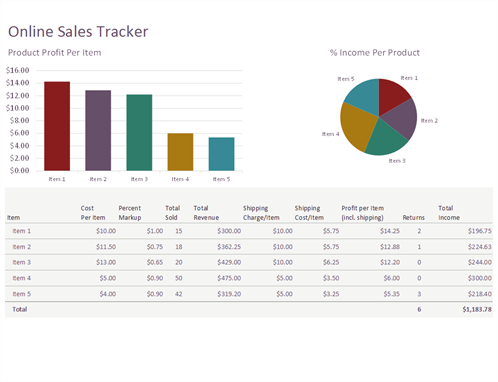The height and width of the screenshot is (382, 498).
Task: Select the $4.00 cost cell
Action: [x=108, y=294]
